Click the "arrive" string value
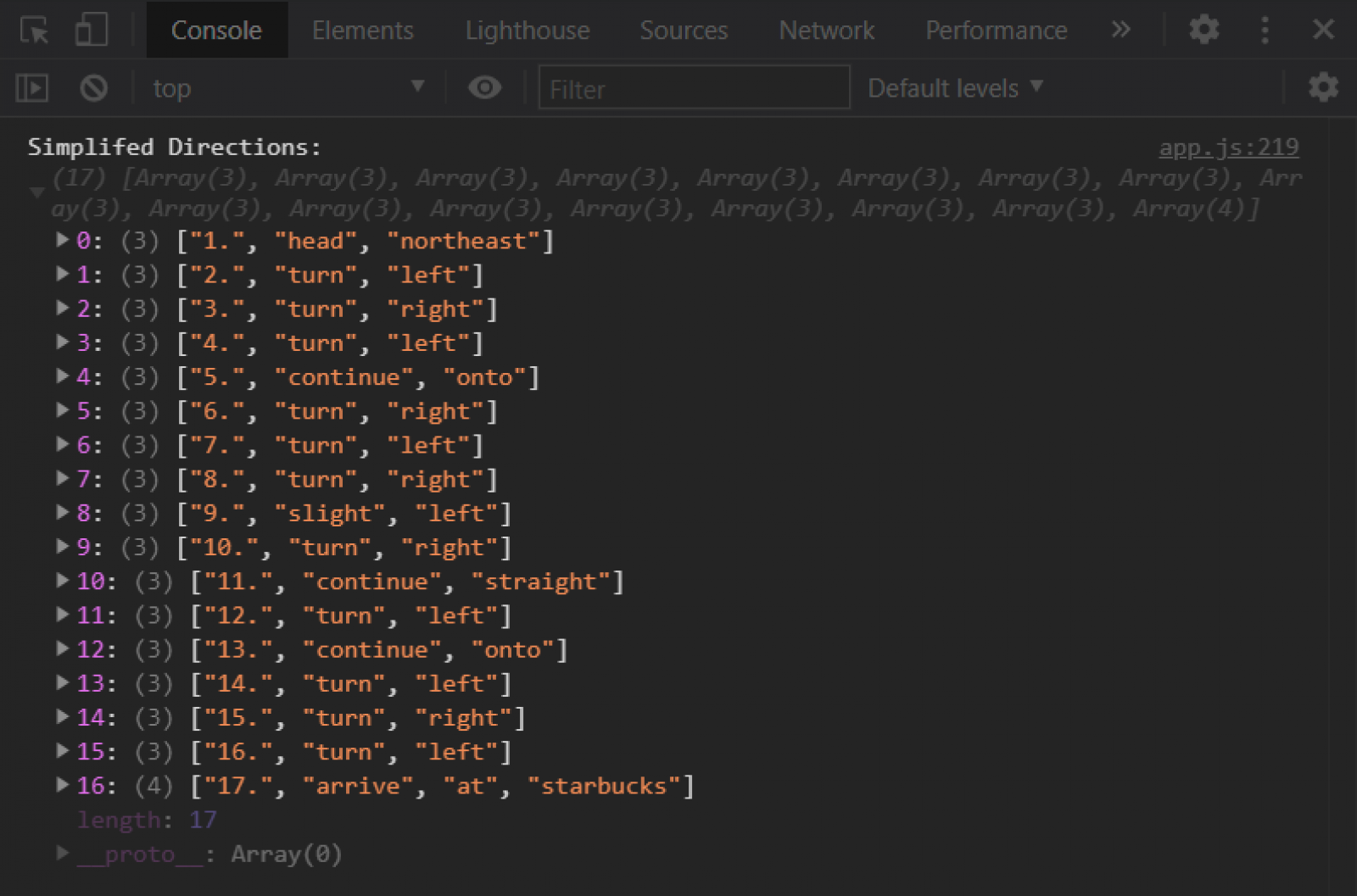Screen dimensions: 1357x896 pos(358,787)
